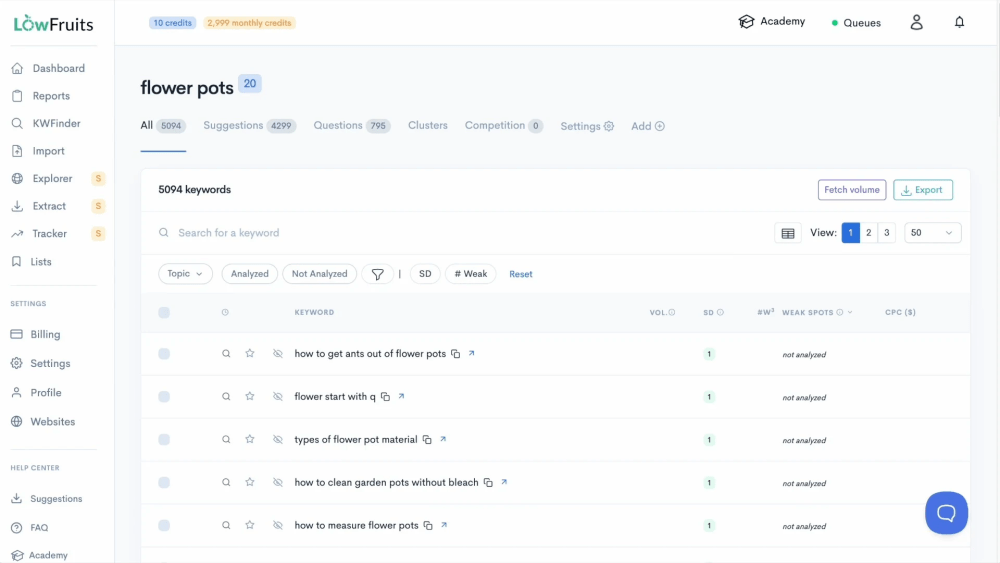
Task: Open the 50 per-page dropdown
Action: point(932,233)
